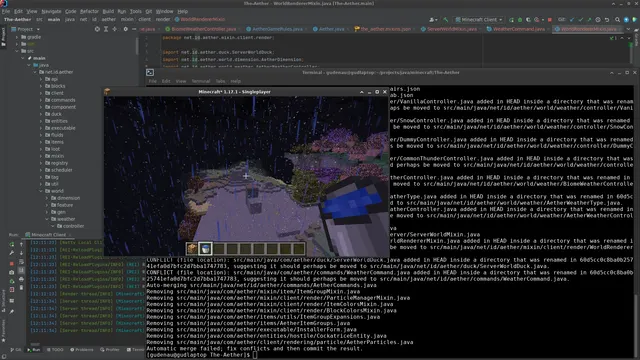Open the Terminal window's Edit menu

tap(166, 81)
